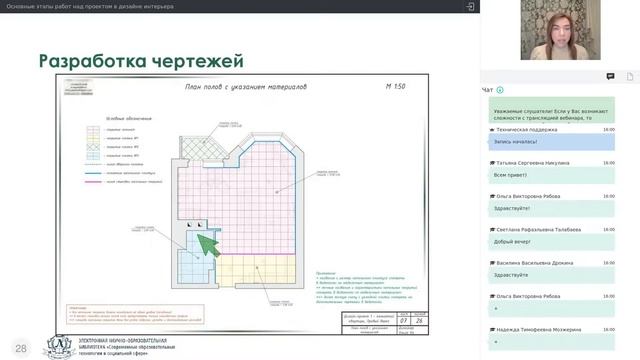Click the slide heading 'Разработка чертежей'
The image size is (640, 360).
click(141, 61)
